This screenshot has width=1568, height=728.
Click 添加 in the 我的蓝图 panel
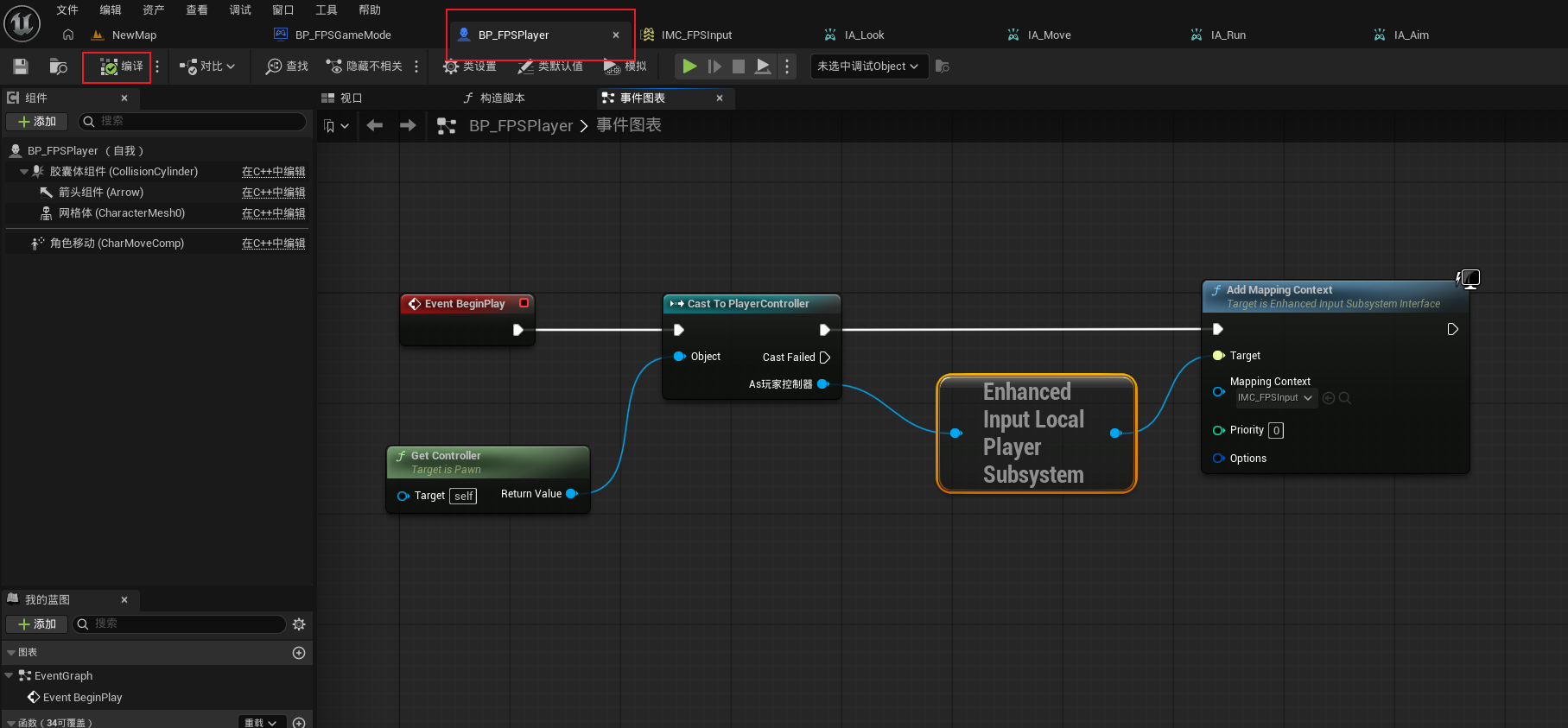coord(37,624)
